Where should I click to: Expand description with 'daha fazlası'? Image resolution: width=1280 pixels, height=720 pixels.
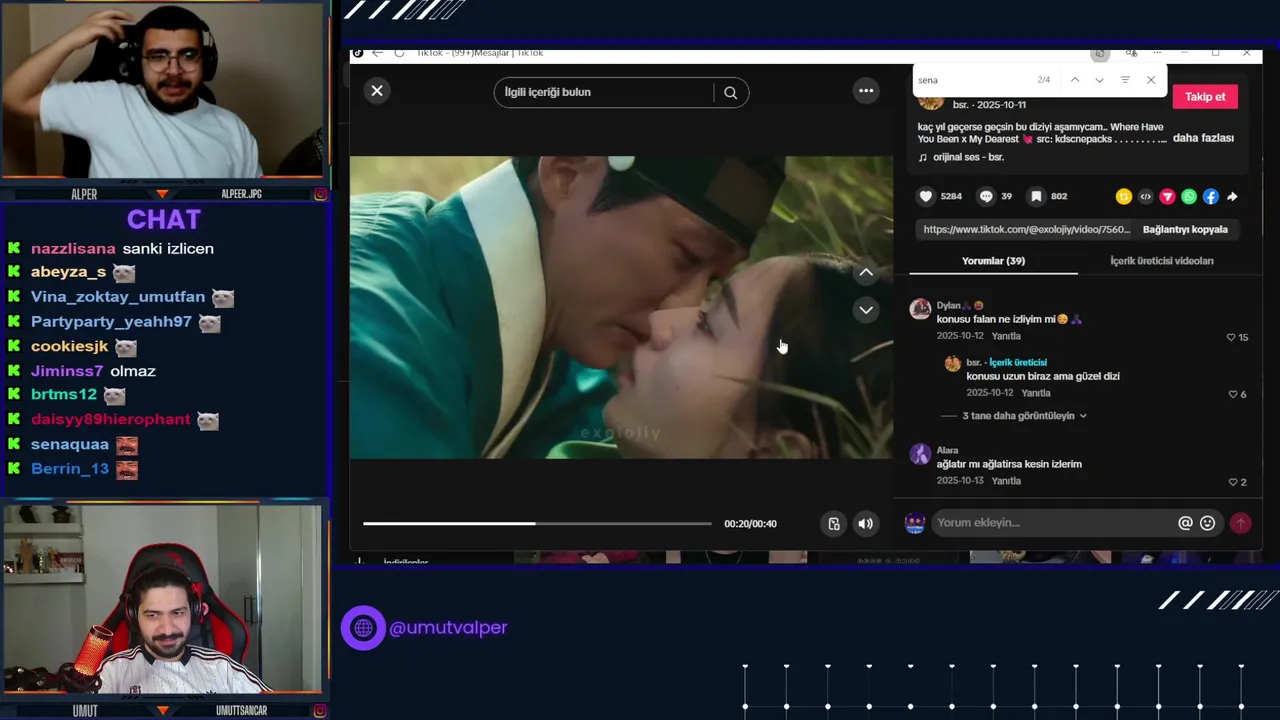click(x=1203, y=138)
